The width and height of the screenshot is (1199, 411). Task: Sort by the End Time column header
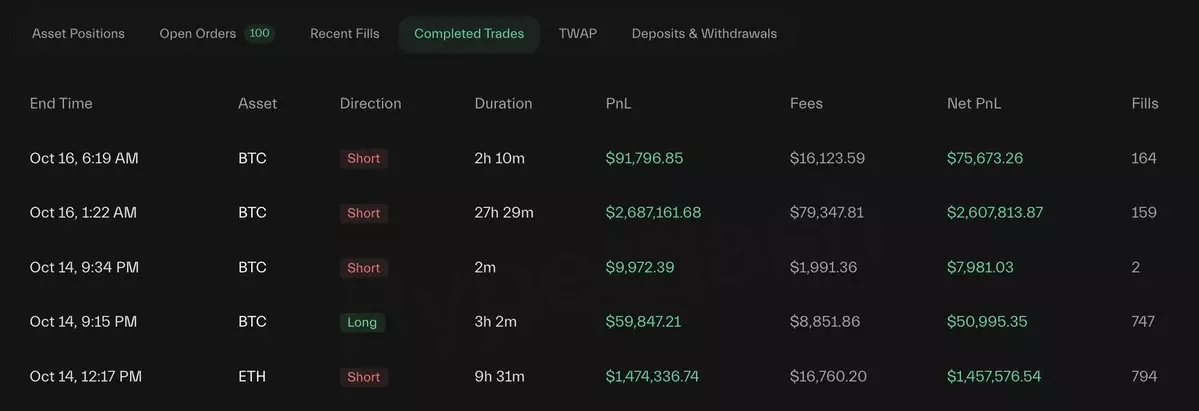coord(61,104)
